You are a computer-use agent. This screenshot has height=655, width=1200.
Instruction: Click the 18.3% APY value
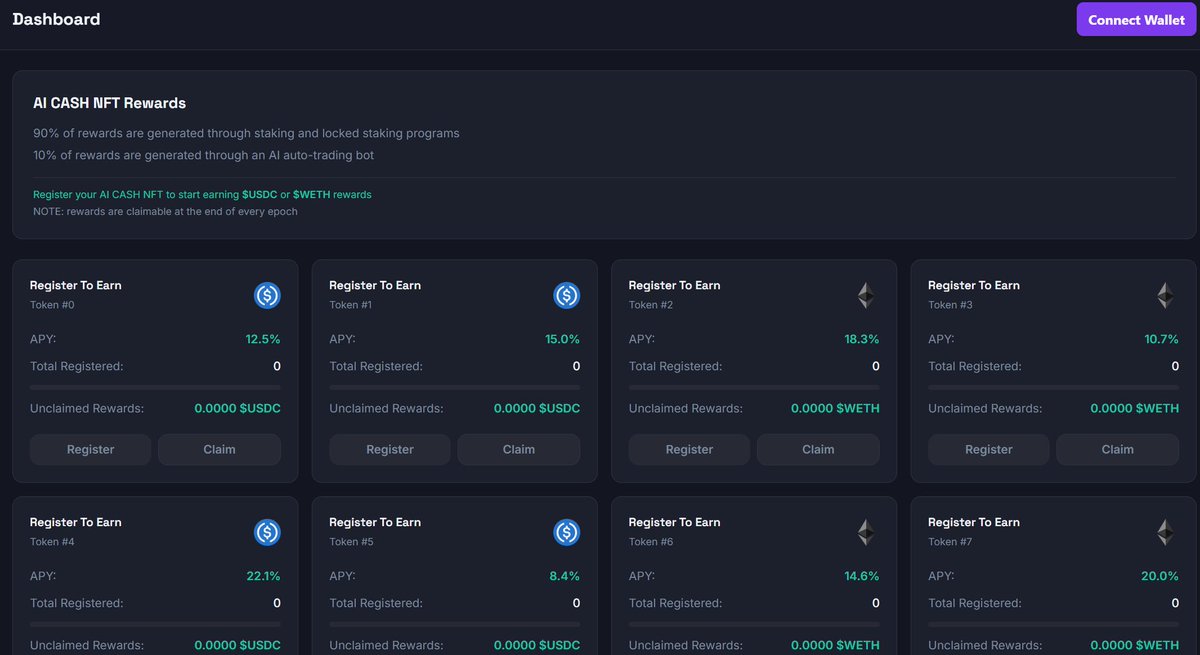tap(862, 339)
